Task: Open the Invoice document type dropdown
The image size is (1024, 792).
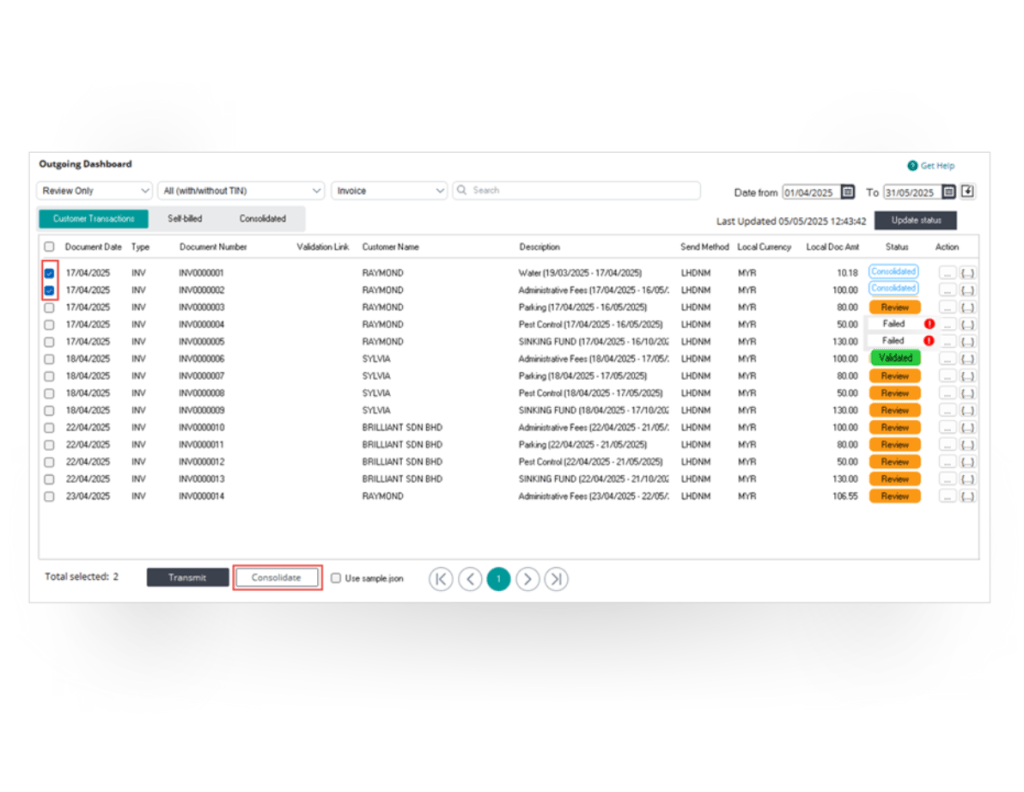Action: 389,191
